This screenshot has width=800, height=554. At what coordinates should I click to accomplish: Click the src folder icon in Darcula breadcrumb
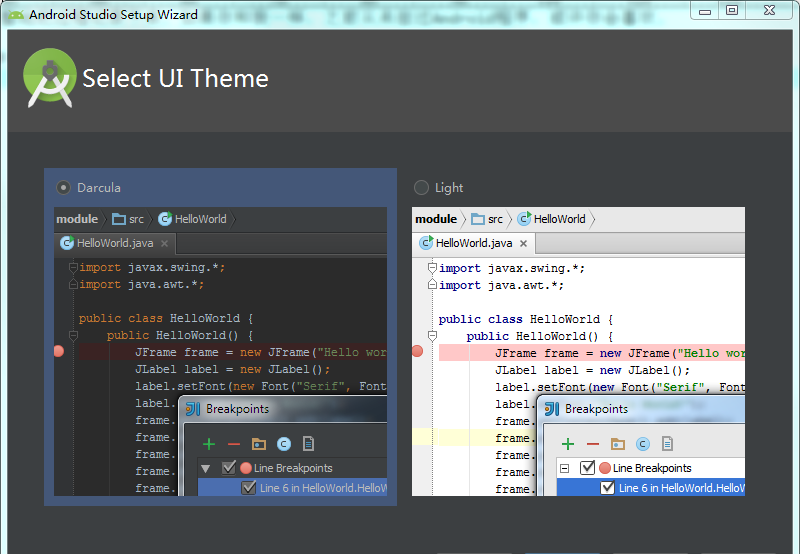click(119, 219)
